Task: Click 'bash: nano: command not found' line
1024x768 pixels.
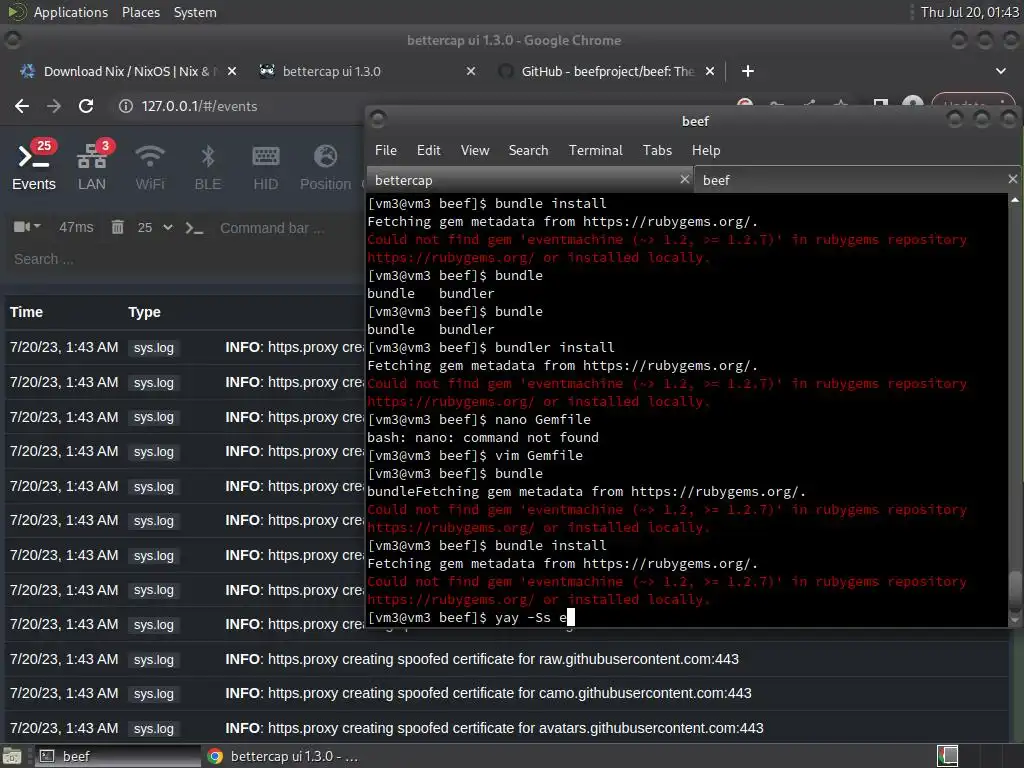Action: [x=483, y=437]
